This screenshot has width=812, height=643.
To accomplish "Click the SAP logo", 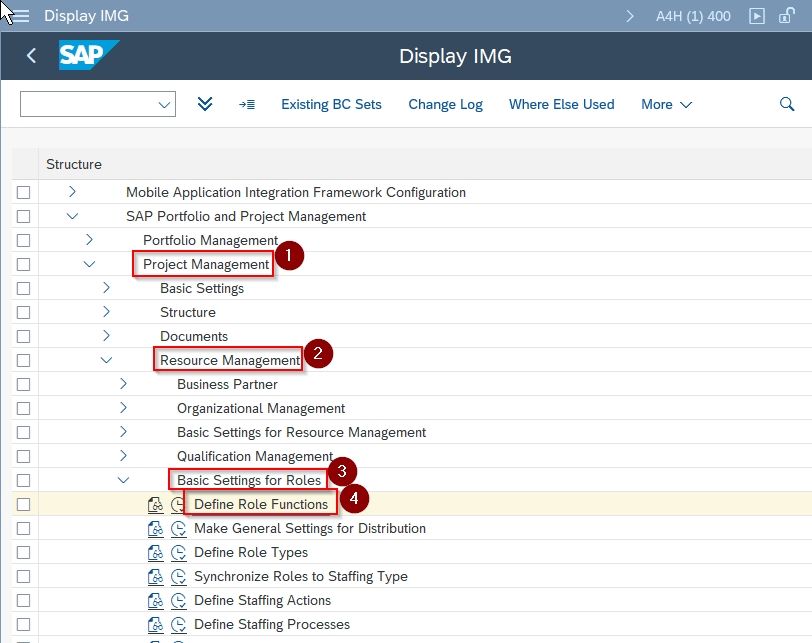I will tap(89, 55).
